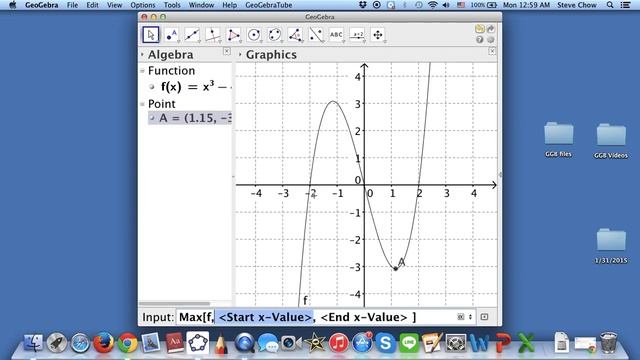Select the Perpendicular Line tool
The width and height of the screenshot is (640, 360).
(x=213, y=35)
